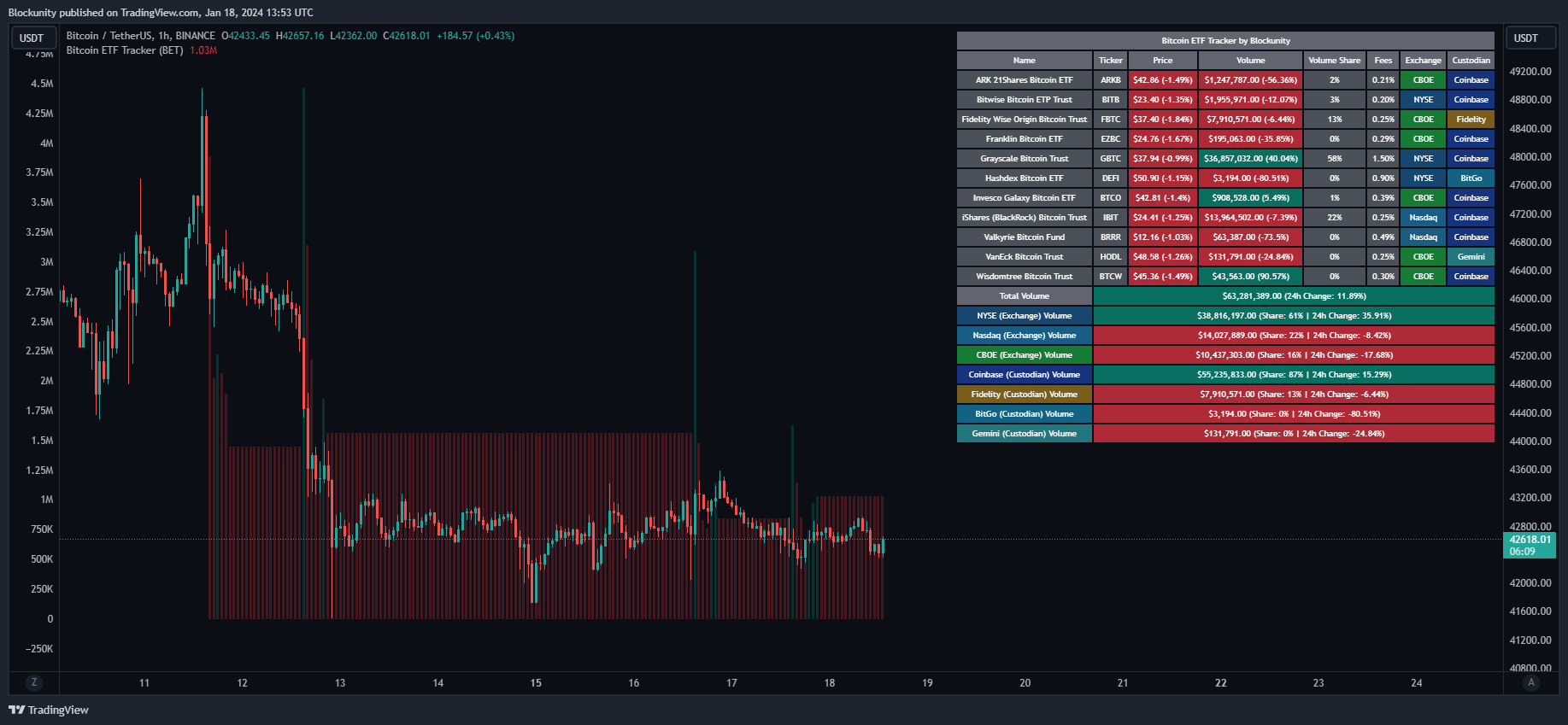Click the 22% volume share cell
The height and width of the screenshot is (725, 1568).
1335,218
